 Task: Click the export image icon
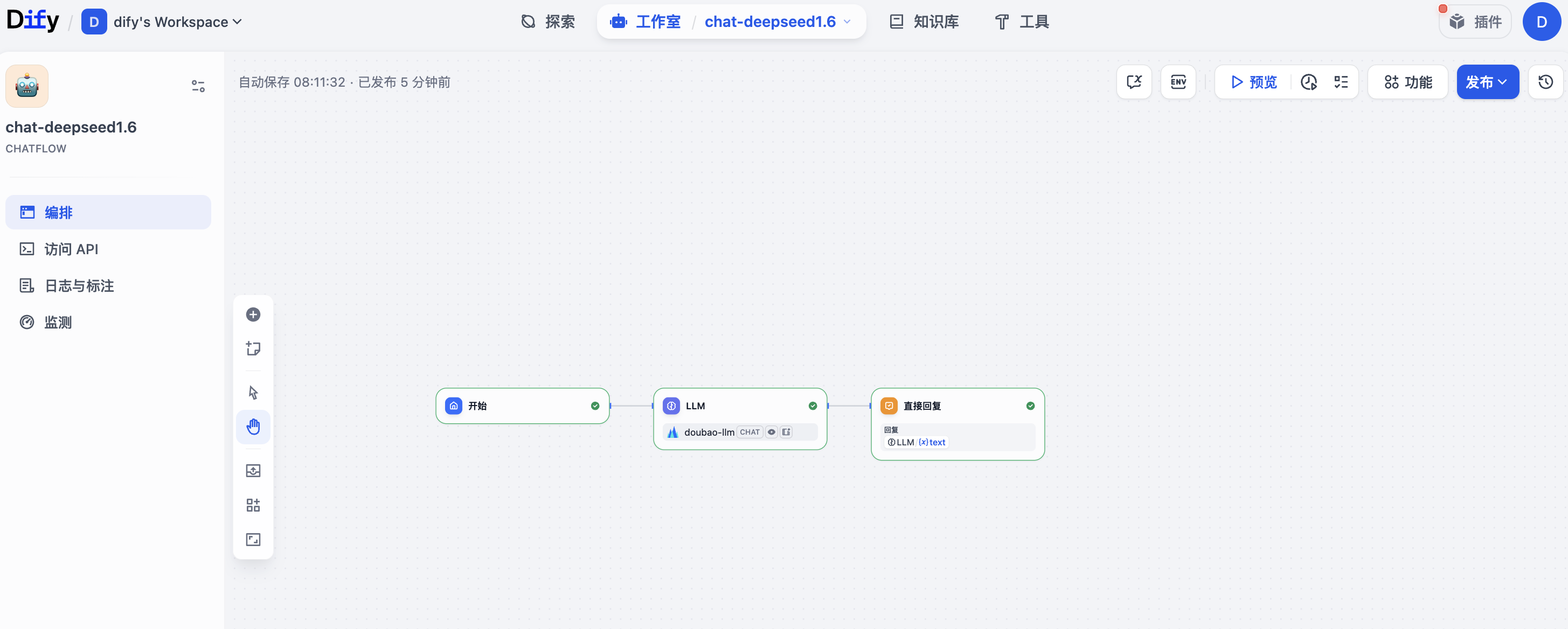coord(253,471)
